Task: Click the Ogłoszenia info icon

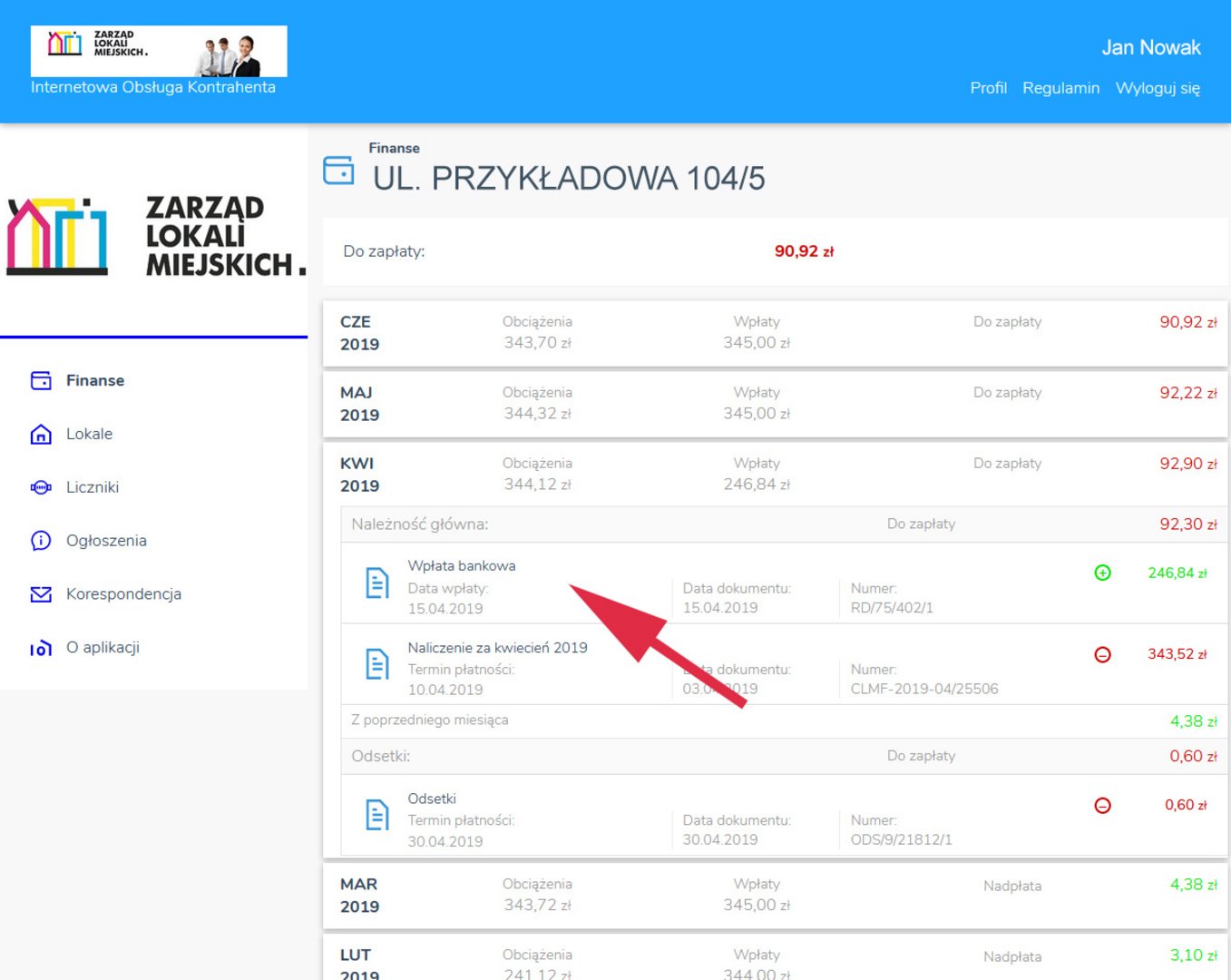Action: point(41,541)
